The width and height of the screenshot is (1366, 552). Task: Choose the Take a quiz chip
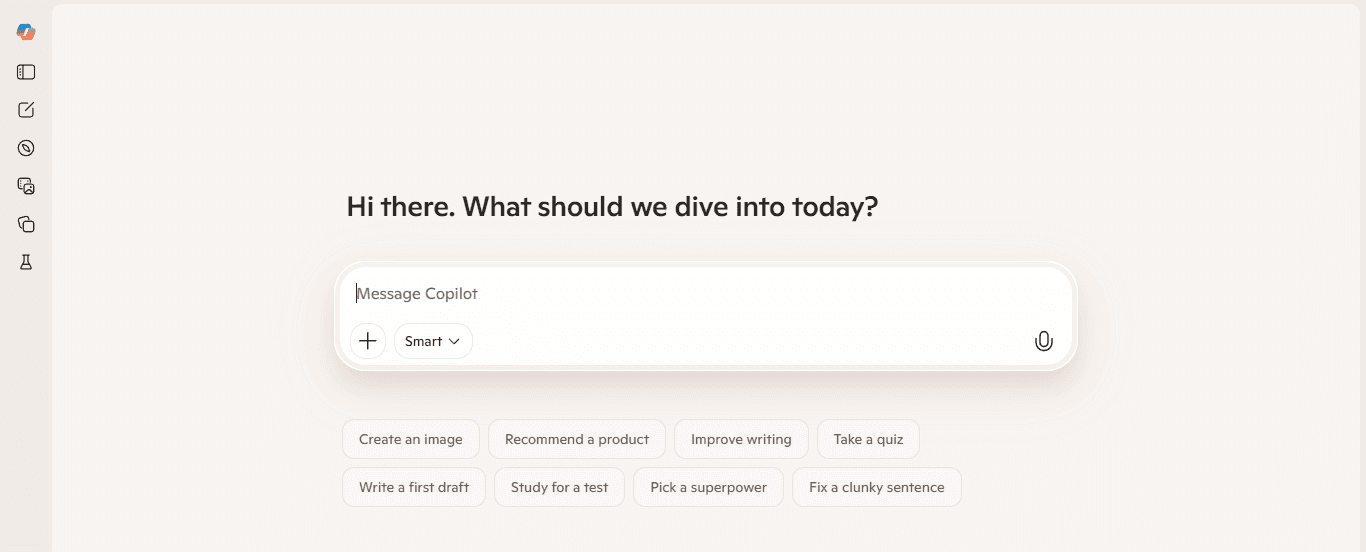(x=868, y=439)
